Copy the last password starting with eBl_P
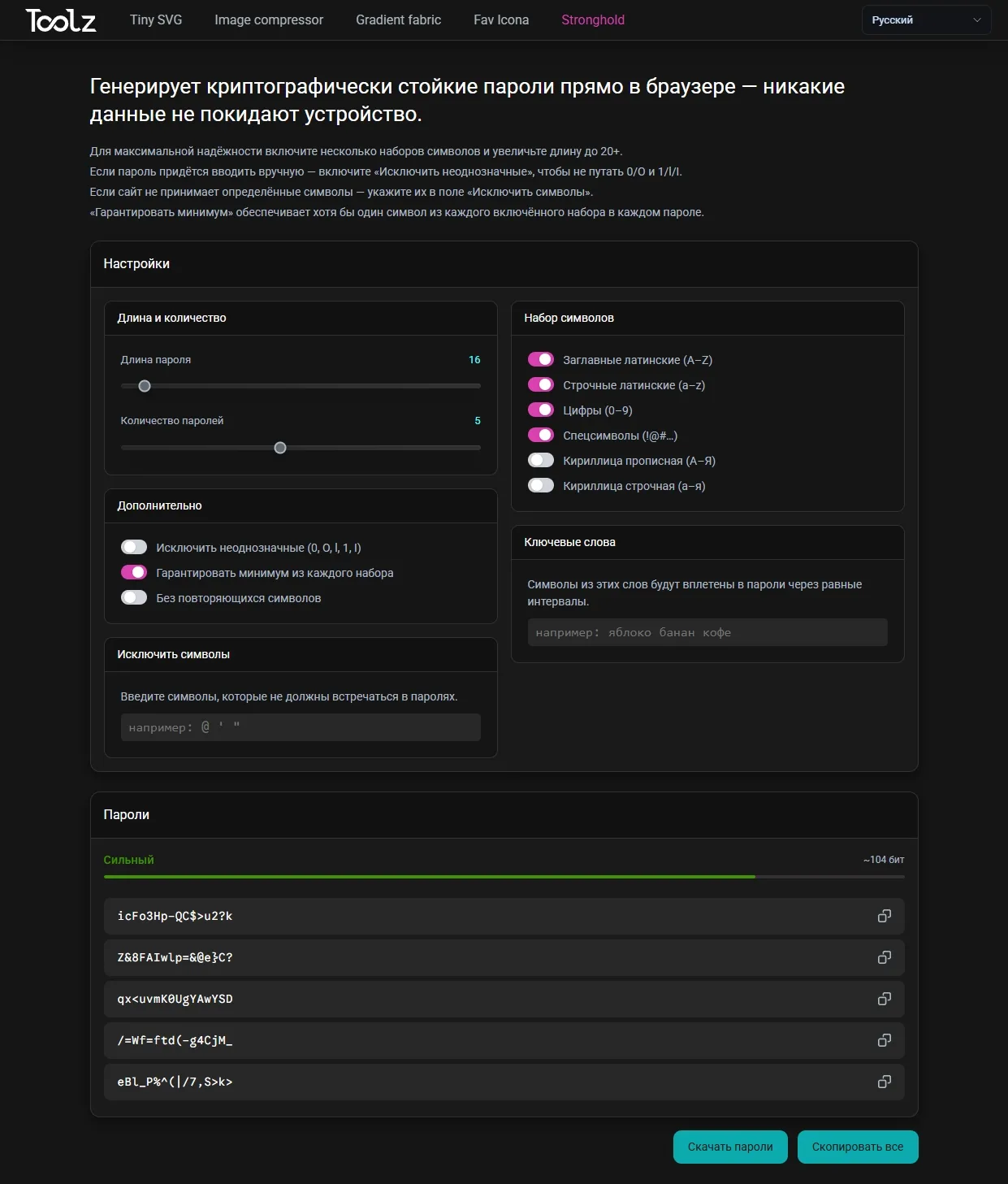Viewport: 1008px width, 1184px height. coord(885,1082)
